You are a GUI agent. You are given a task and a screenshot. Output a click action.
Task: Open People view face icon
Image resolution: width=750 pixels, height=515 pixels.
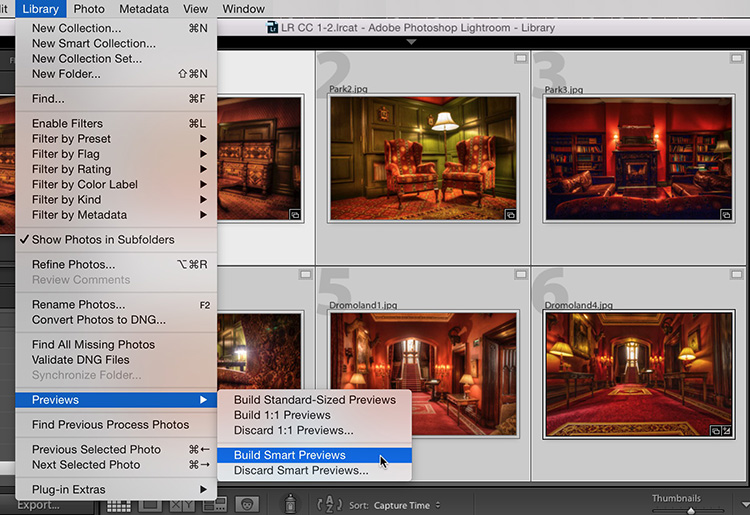point(247,504)
